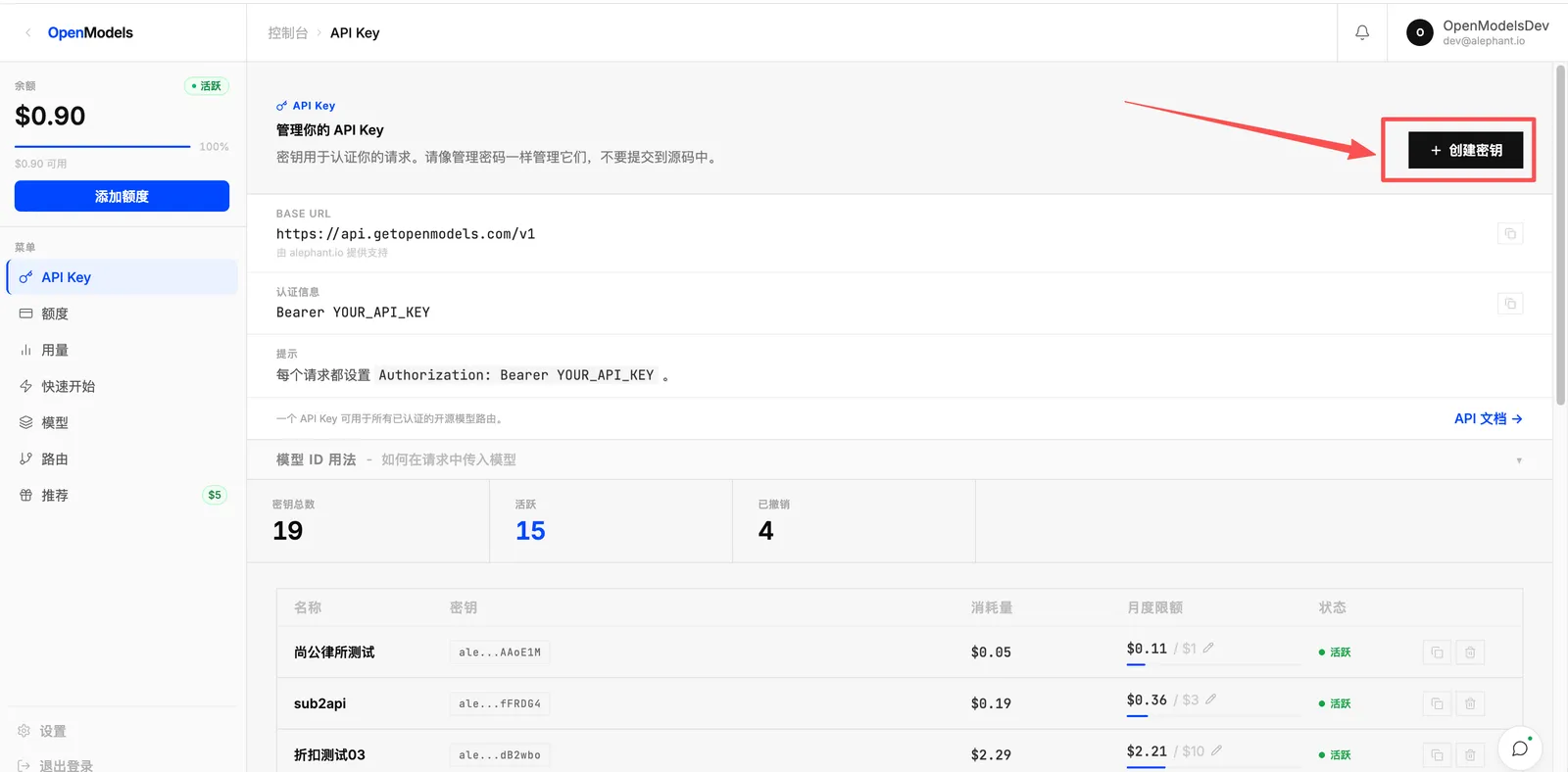Go to 额度 in the sidebar
Viewport: 1568px width, 772px height.
[122, 314]
